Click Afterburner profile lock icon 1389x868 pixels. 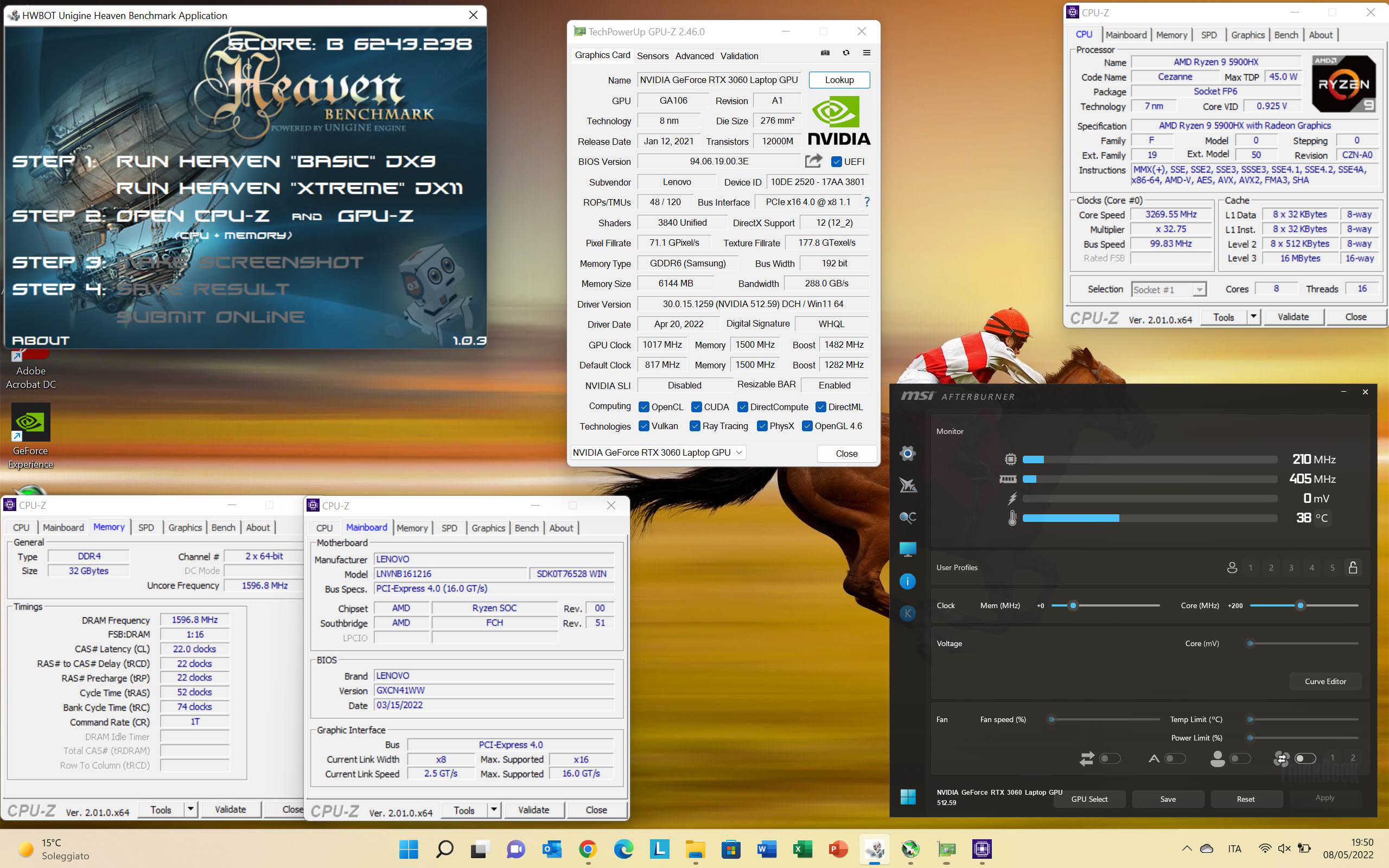1353,567
